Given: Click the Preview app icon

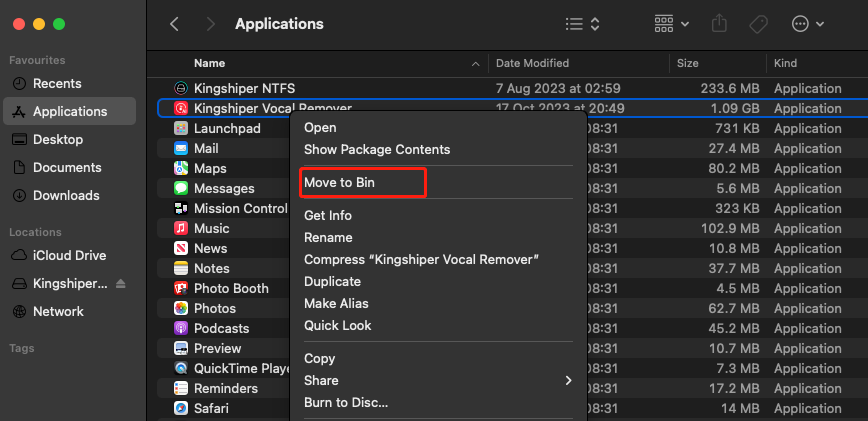Looking at the screenshot, I should point(180,349).
